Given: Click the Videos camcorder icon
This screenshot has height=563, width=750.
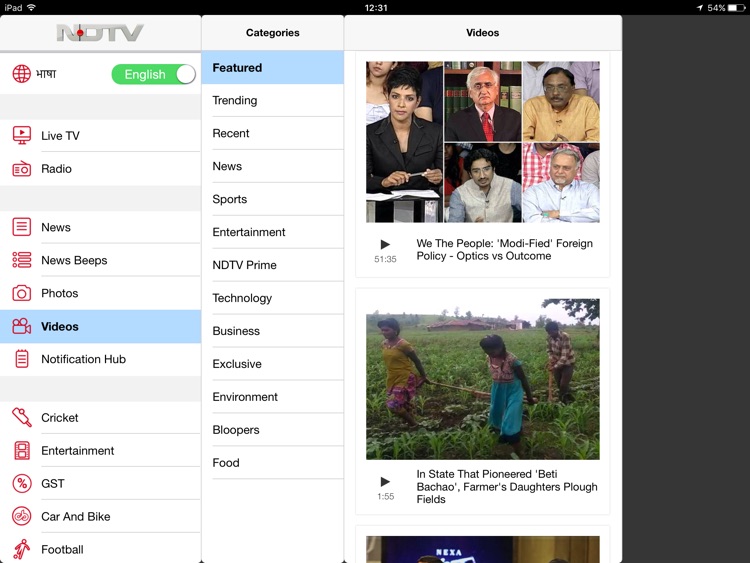Looking at the screenshot, I should click(x=22, y=326).
